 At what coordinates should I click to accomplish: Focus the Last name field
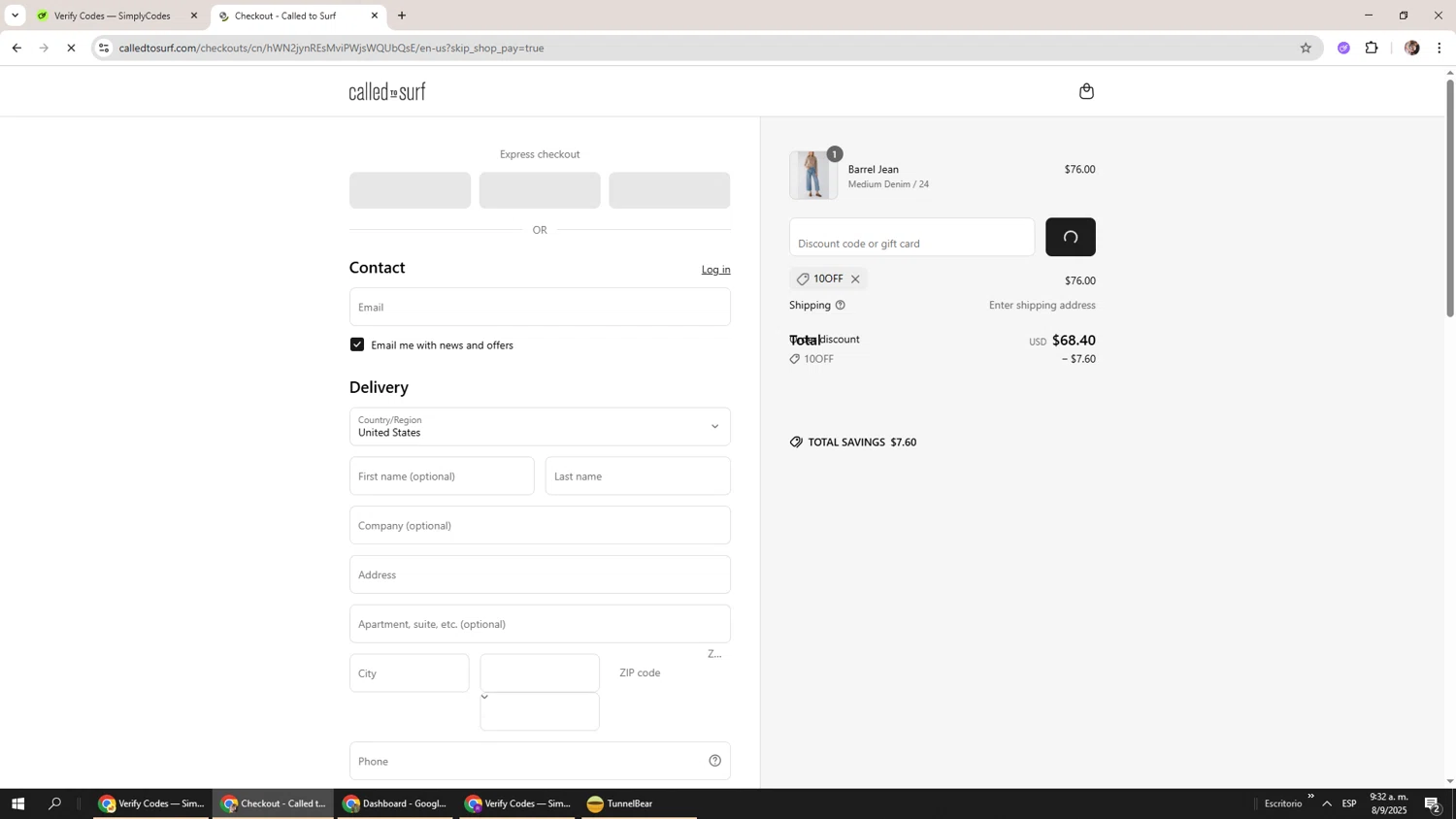coord(638,476)
